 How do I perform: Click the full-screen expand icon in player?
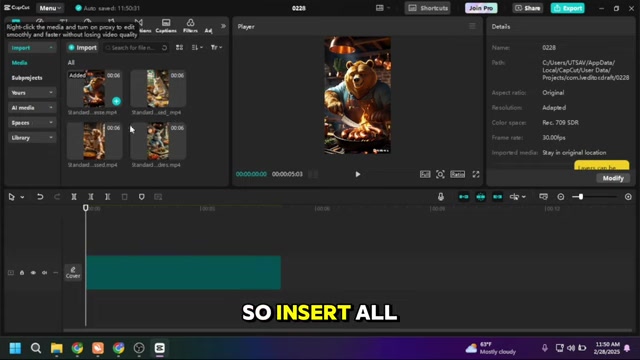476,174
